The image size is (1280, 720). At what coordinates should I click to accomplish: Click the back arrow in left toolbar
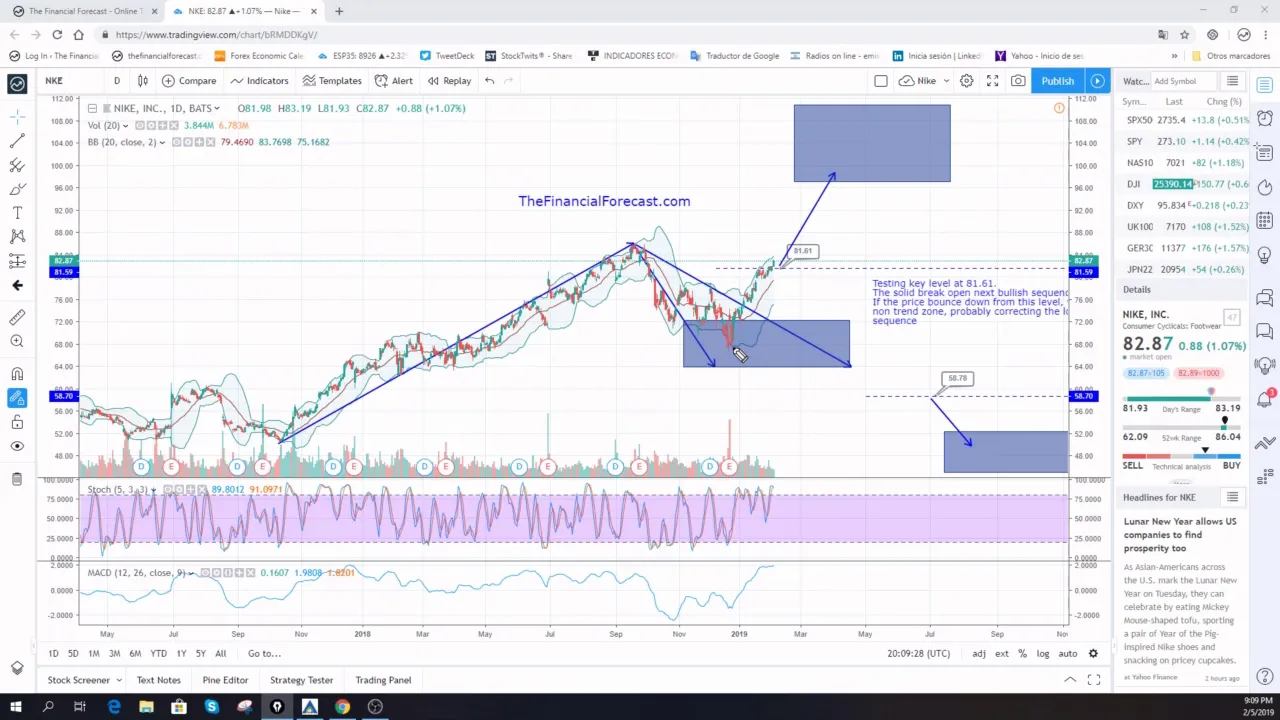pyautogui.click(x=17, y=285)
